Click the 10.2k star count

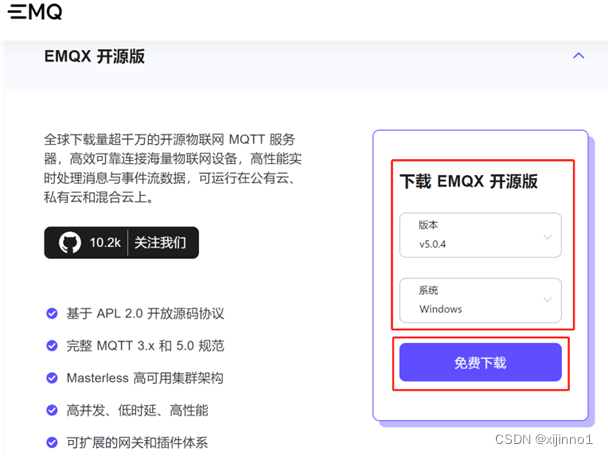tap(105, 243)
